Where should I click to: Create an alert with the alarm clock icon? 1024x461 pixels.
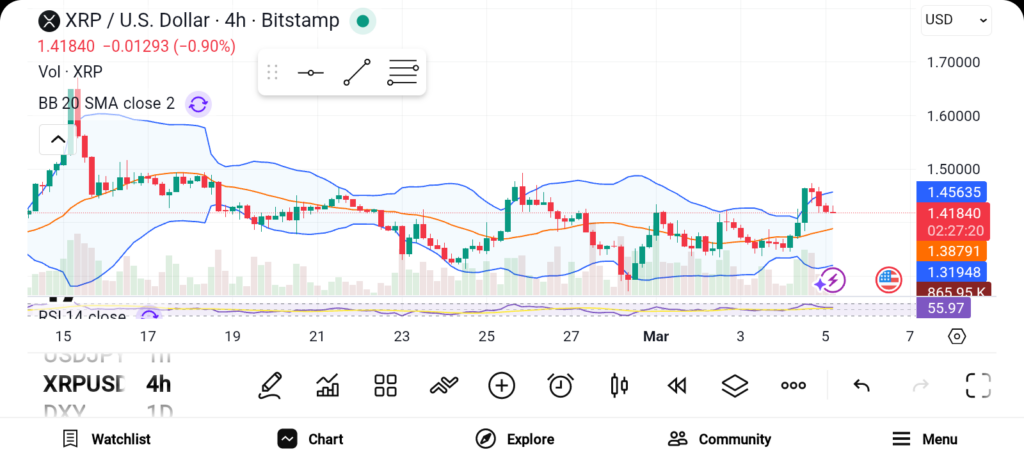tap(560, 385)
